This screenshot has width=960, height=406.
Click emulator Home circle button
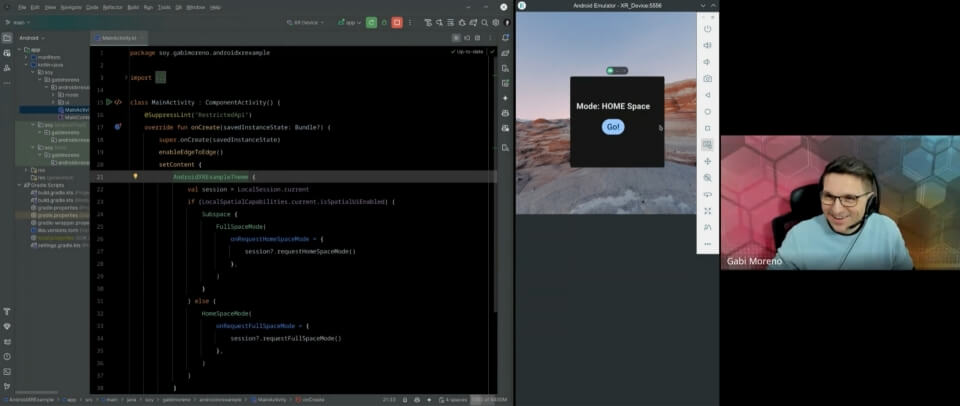click(707, 111)
